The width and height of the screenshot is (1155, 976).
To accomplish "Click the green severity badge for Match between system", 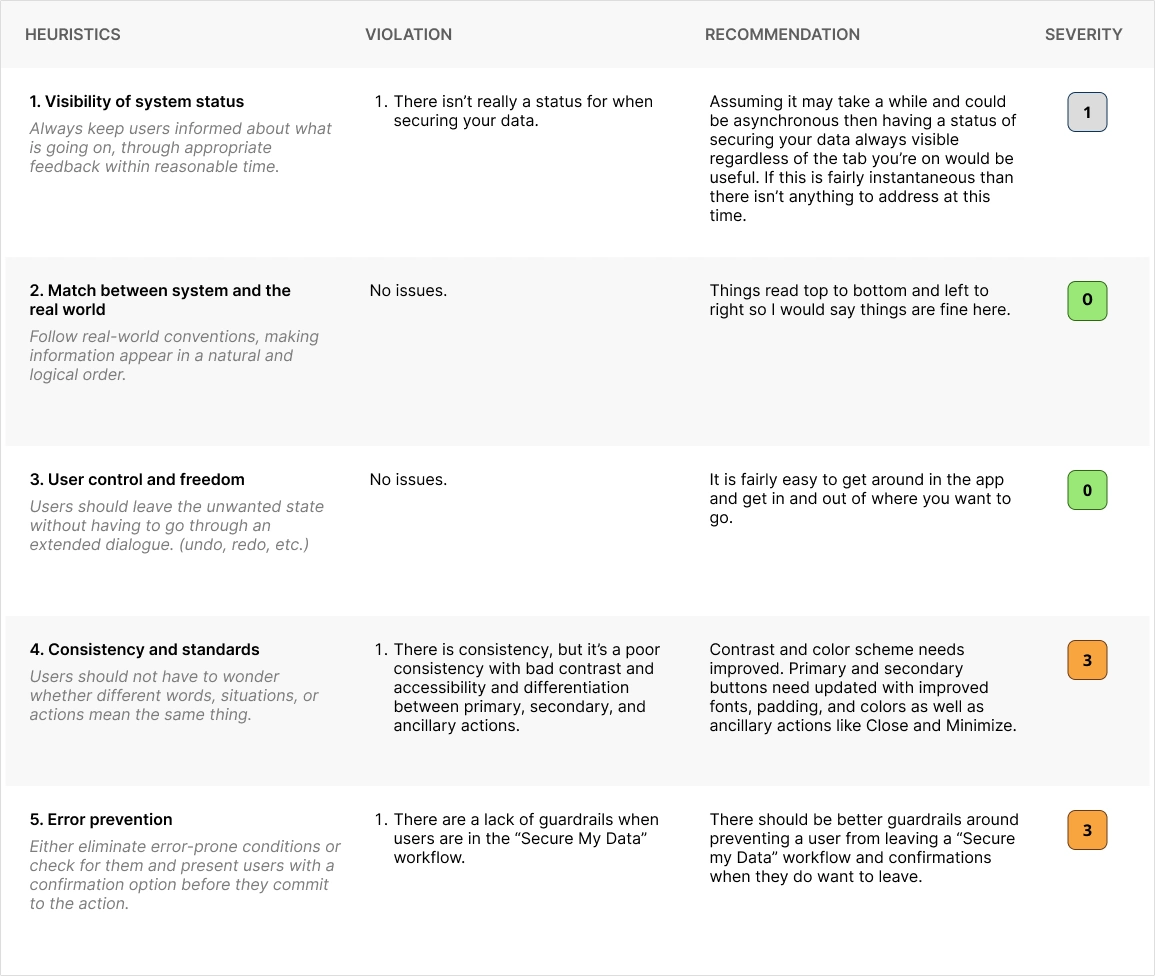I will pyautogui.click(x=1087, y=300).
